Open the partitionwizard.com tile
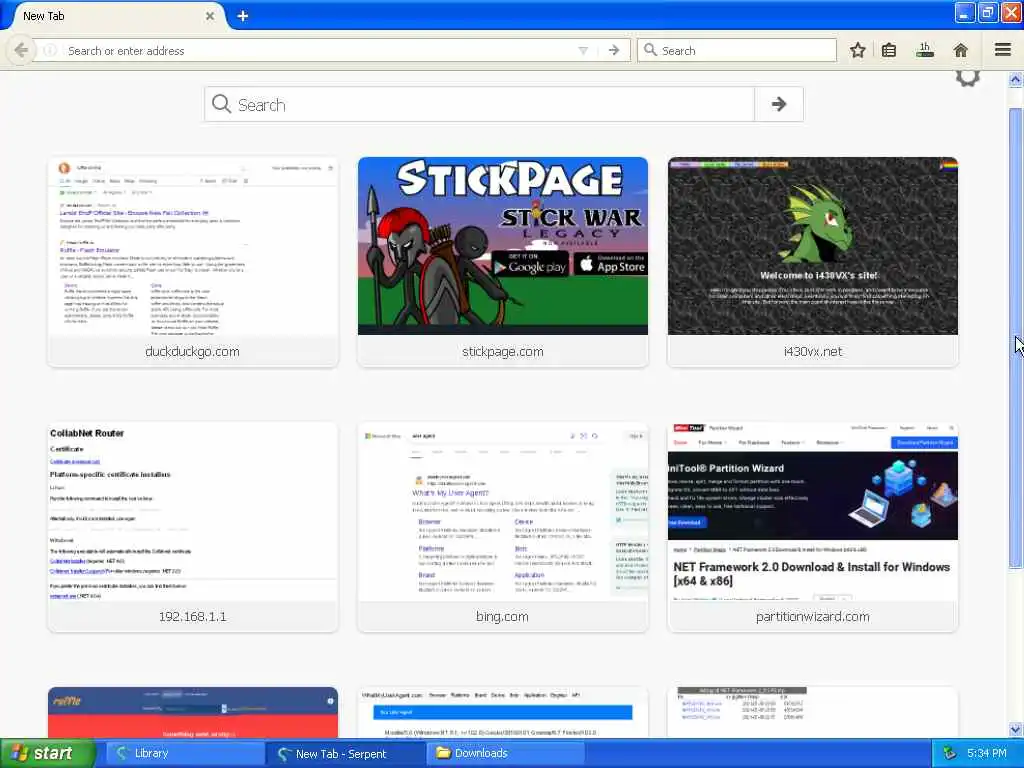This screenshot has width=1024, height=768. click(x=812, y=526)
